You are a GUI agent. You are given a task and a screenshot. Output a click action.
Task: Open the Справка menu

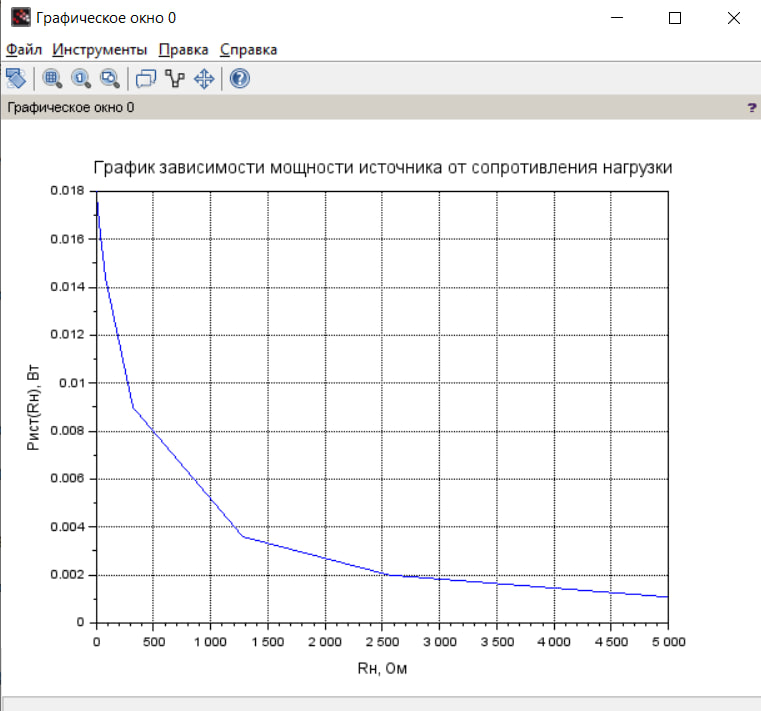(x=248, y=50)
